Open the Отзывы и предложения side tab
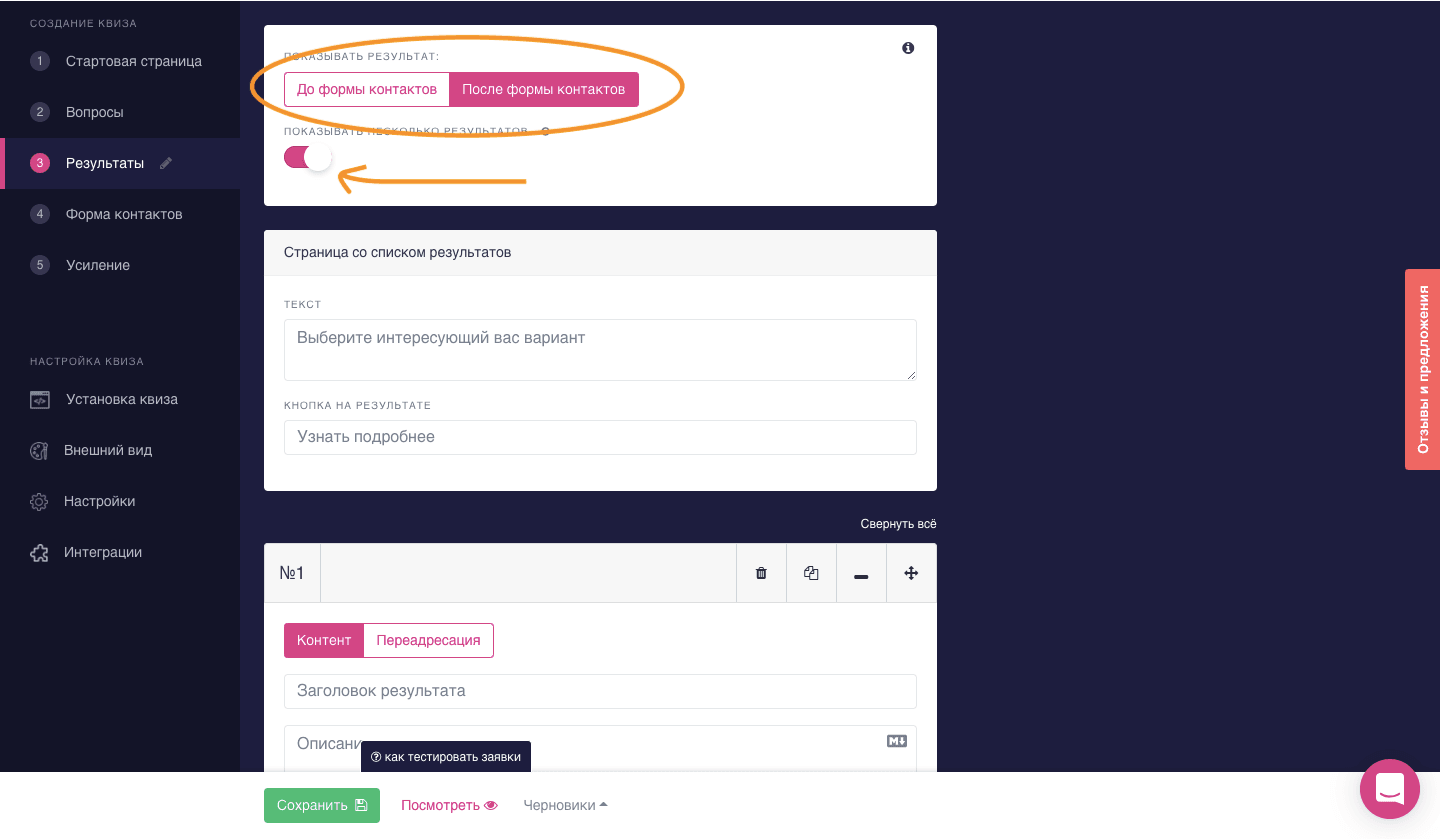 pos(1422,369)
